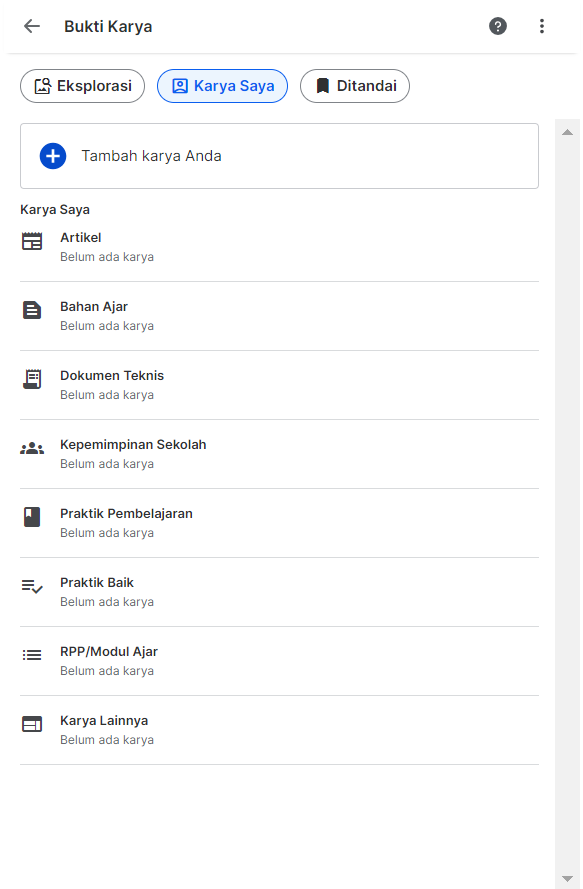Select the Artikel category icon
The height and width of the screenshot is (889, 583).
[x=32, y=242]
